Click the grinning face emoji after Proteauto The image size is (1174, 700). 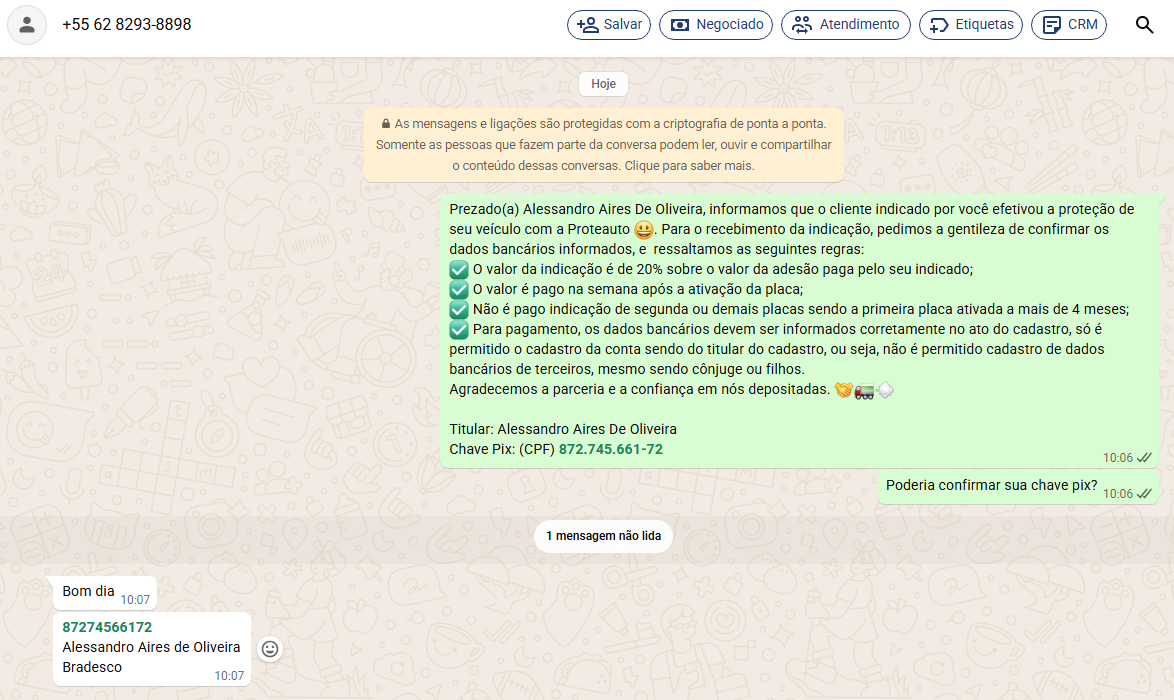[644, 230]
